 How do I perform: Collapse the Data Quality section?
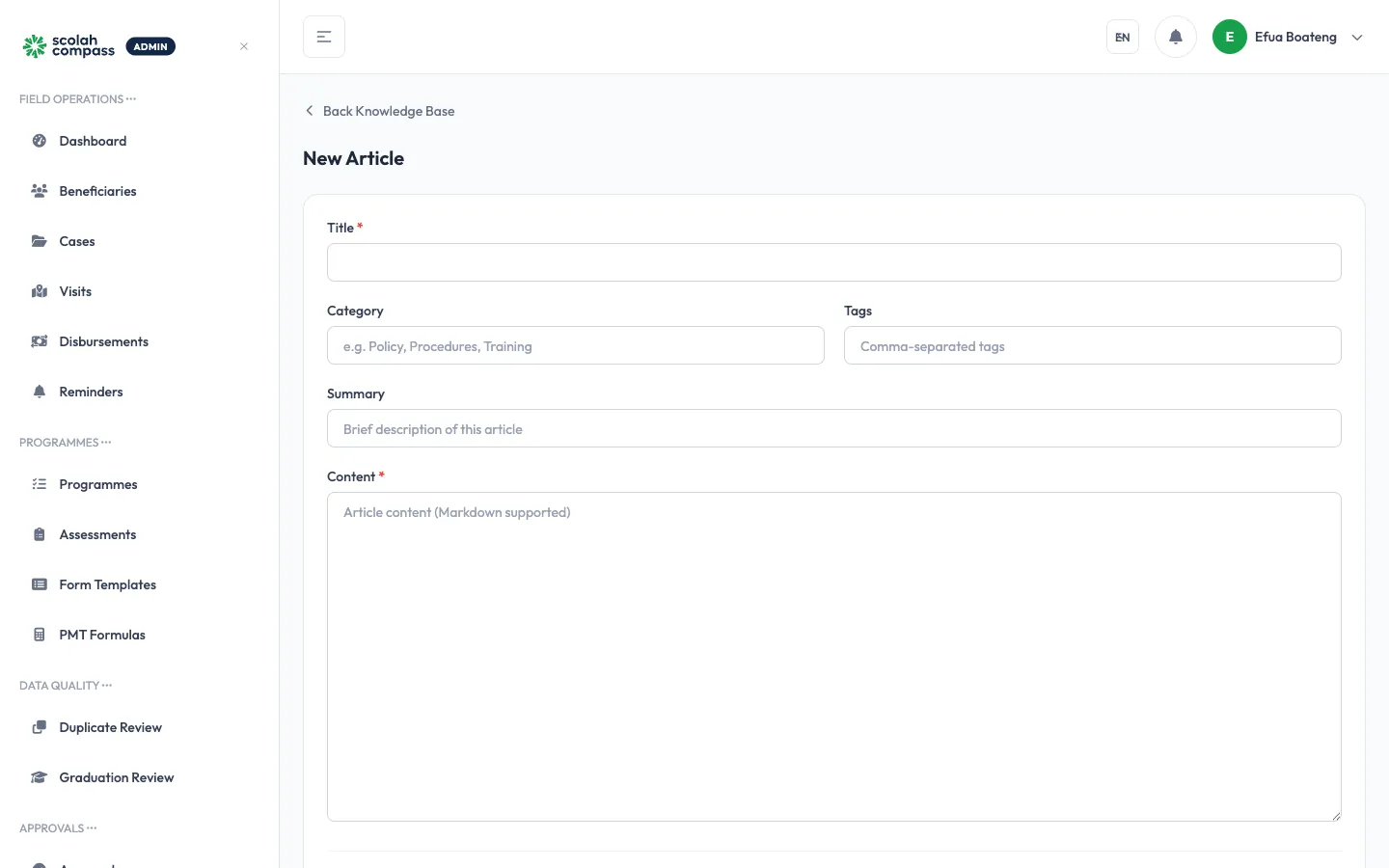(66, 686)
